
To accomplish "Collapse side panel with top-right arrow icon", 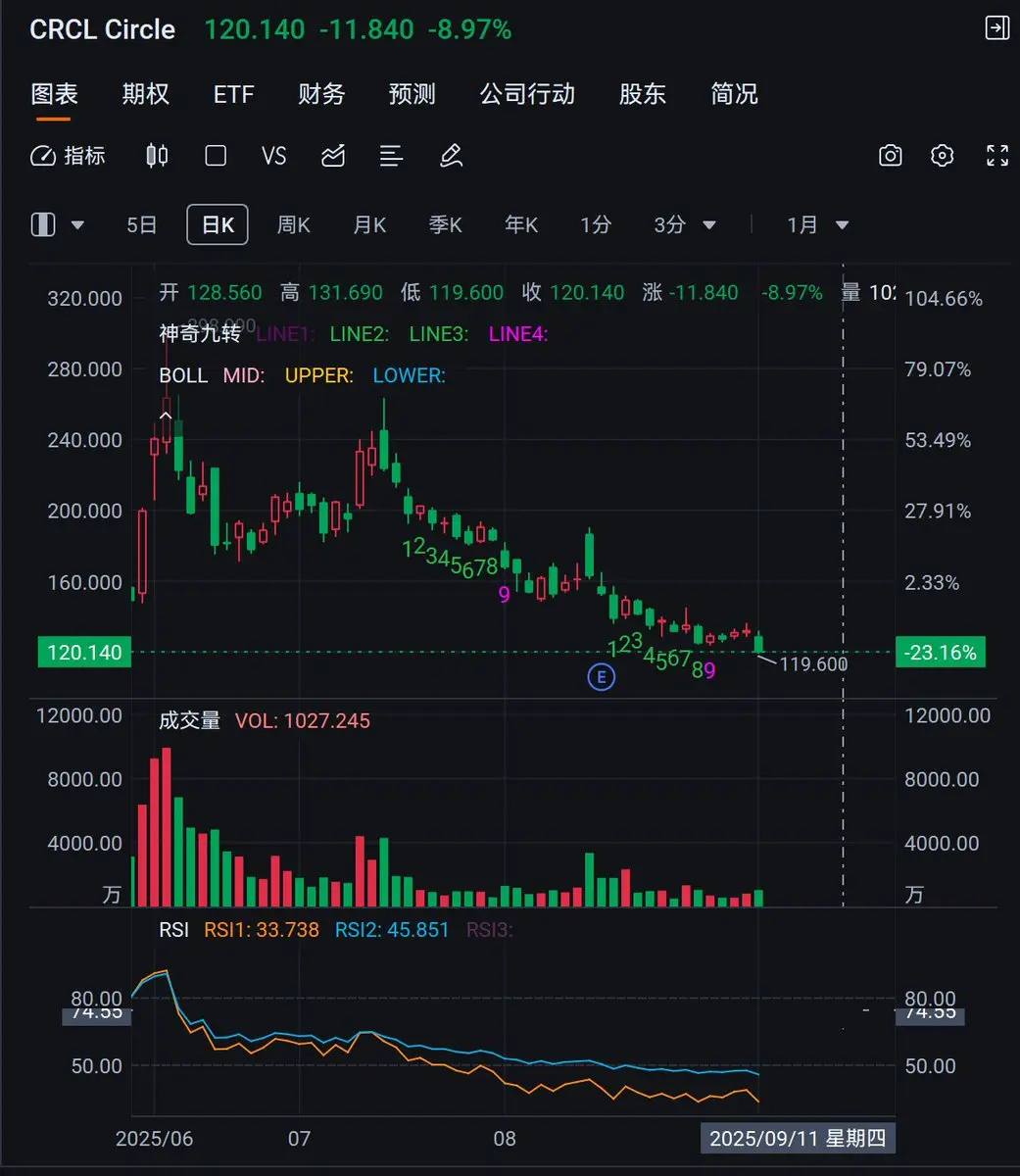I will (996, 27).
